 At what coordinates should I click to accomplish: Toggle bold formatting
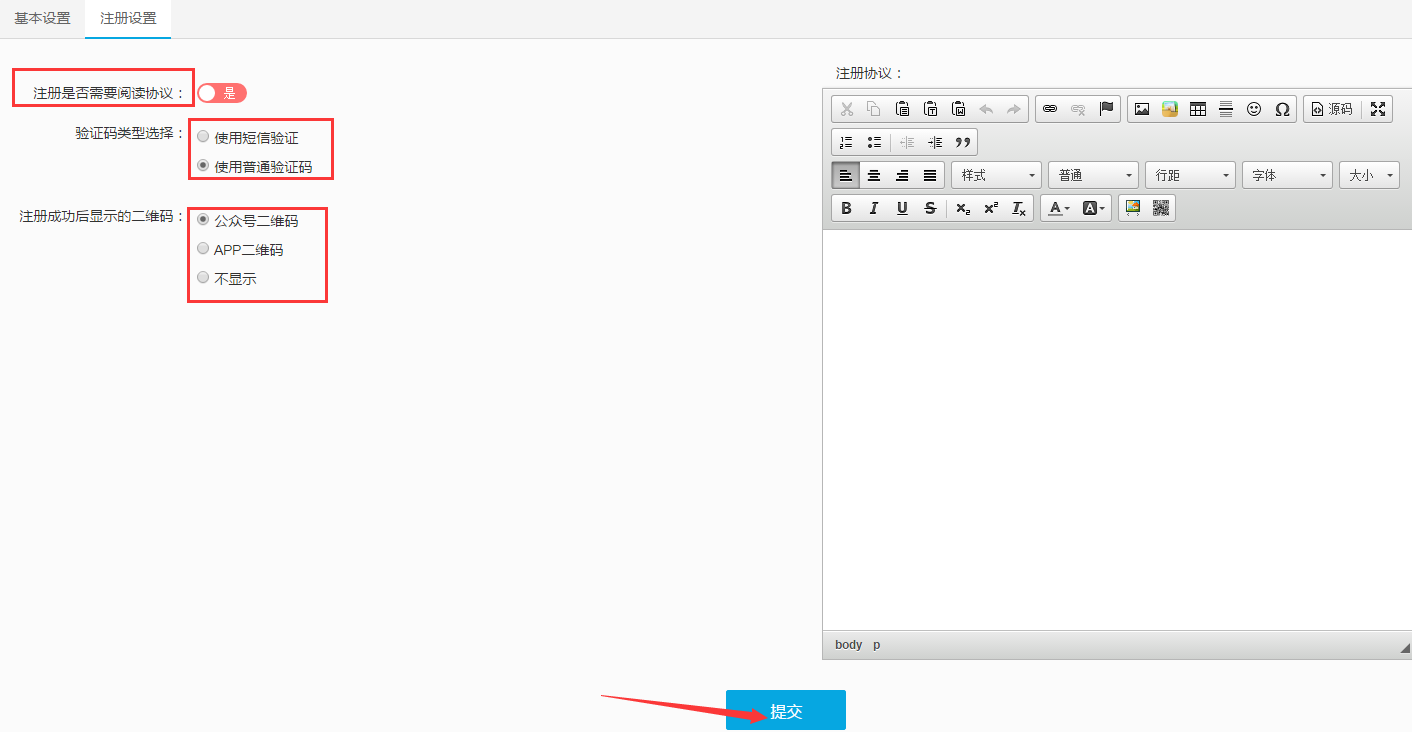846,208
